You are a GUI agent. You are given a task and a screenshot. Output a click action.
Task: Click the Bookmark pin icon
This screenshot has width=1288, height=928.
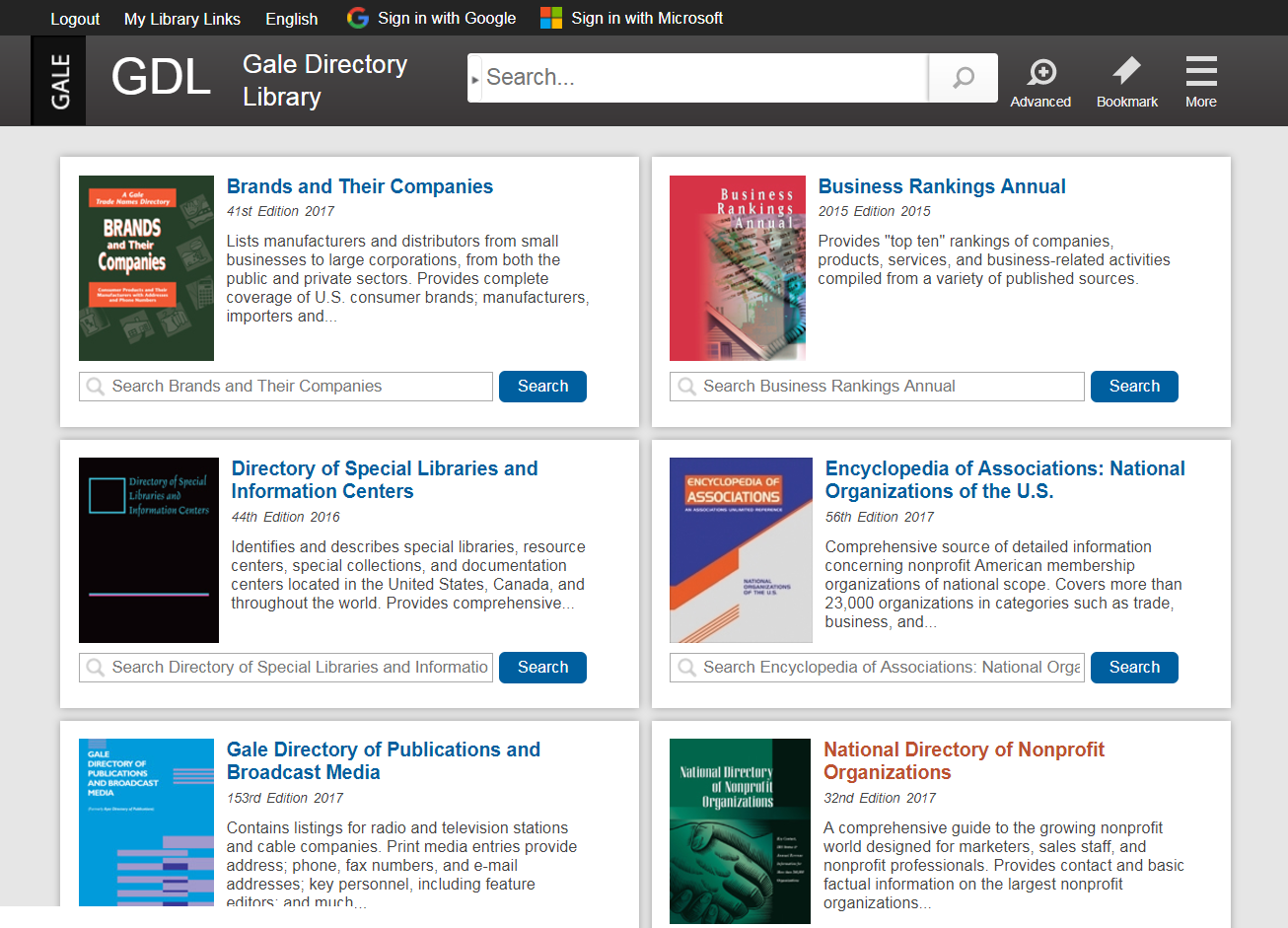(1127, 70)
